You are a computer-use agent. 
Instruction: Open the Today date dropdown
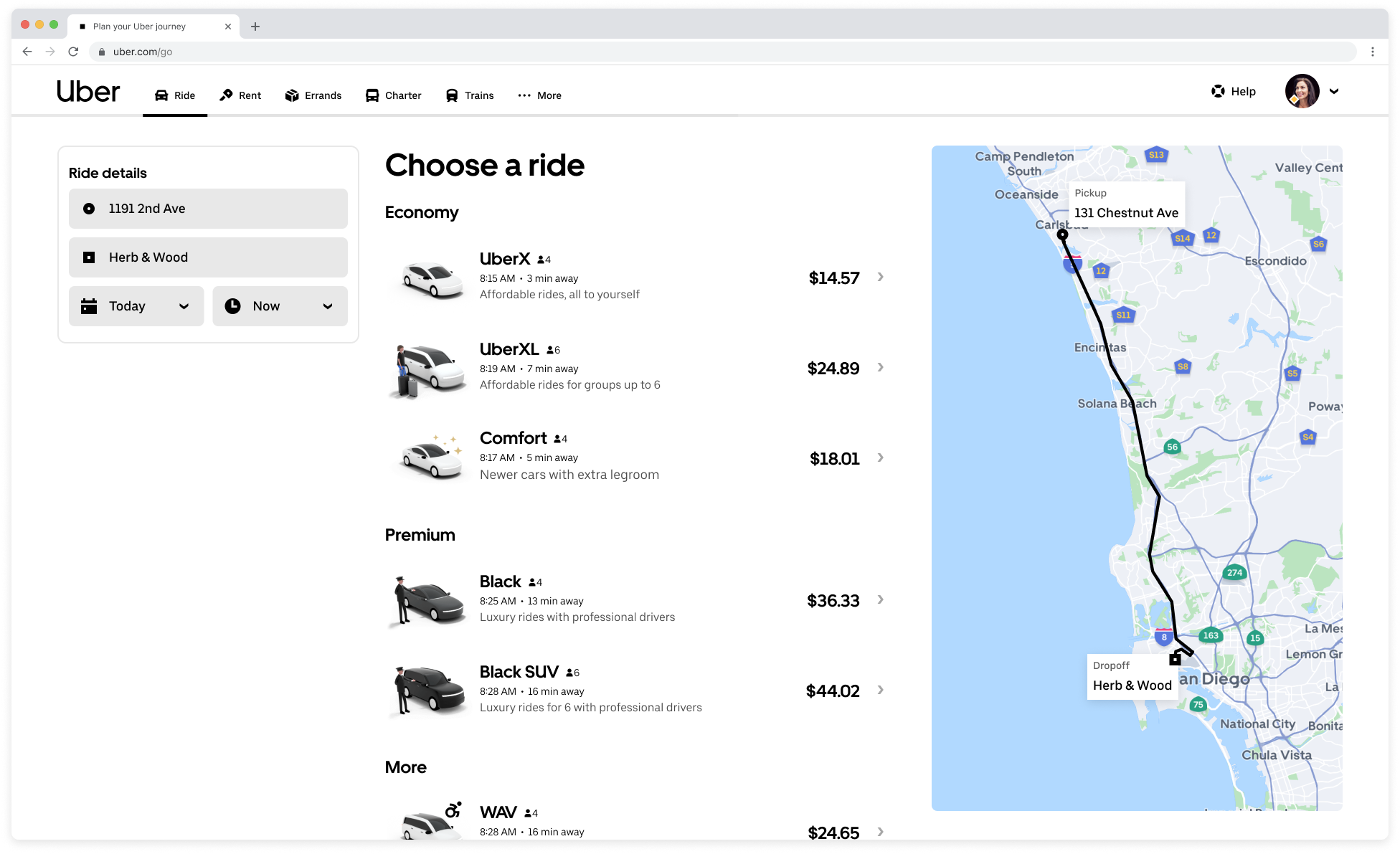point(136,306)
